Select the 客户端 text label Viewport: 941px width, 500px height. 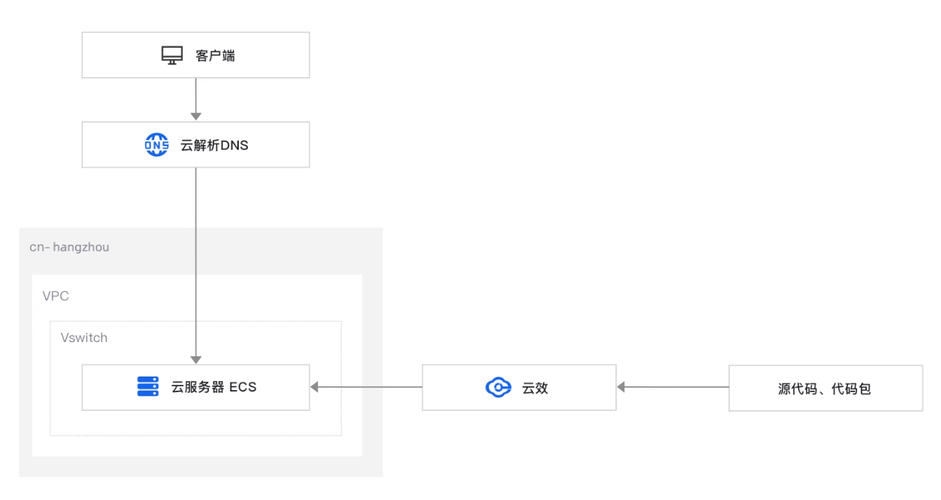pos(215,55)
